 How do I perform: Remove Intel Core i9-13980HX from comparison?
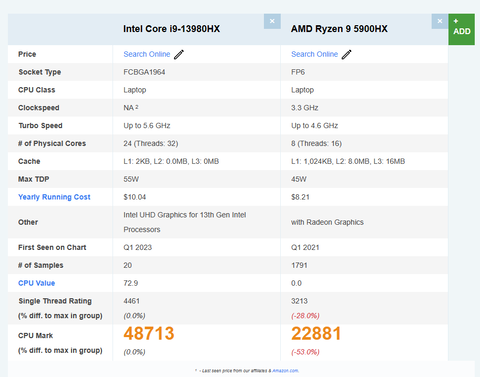[x=272, y=21]
